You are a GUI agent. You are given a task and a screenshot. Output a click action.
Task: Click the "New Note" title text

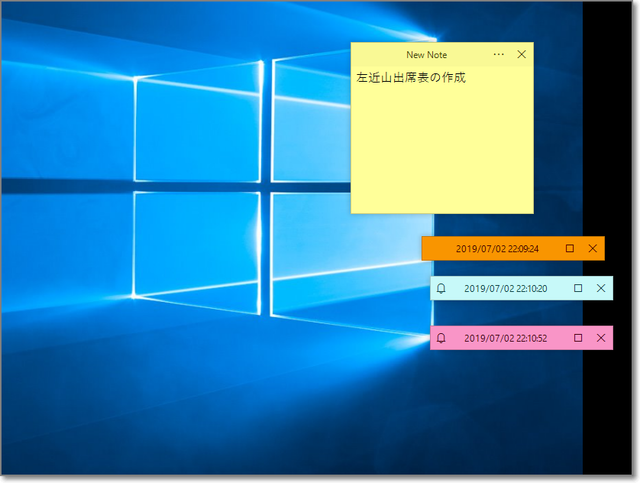426,55
